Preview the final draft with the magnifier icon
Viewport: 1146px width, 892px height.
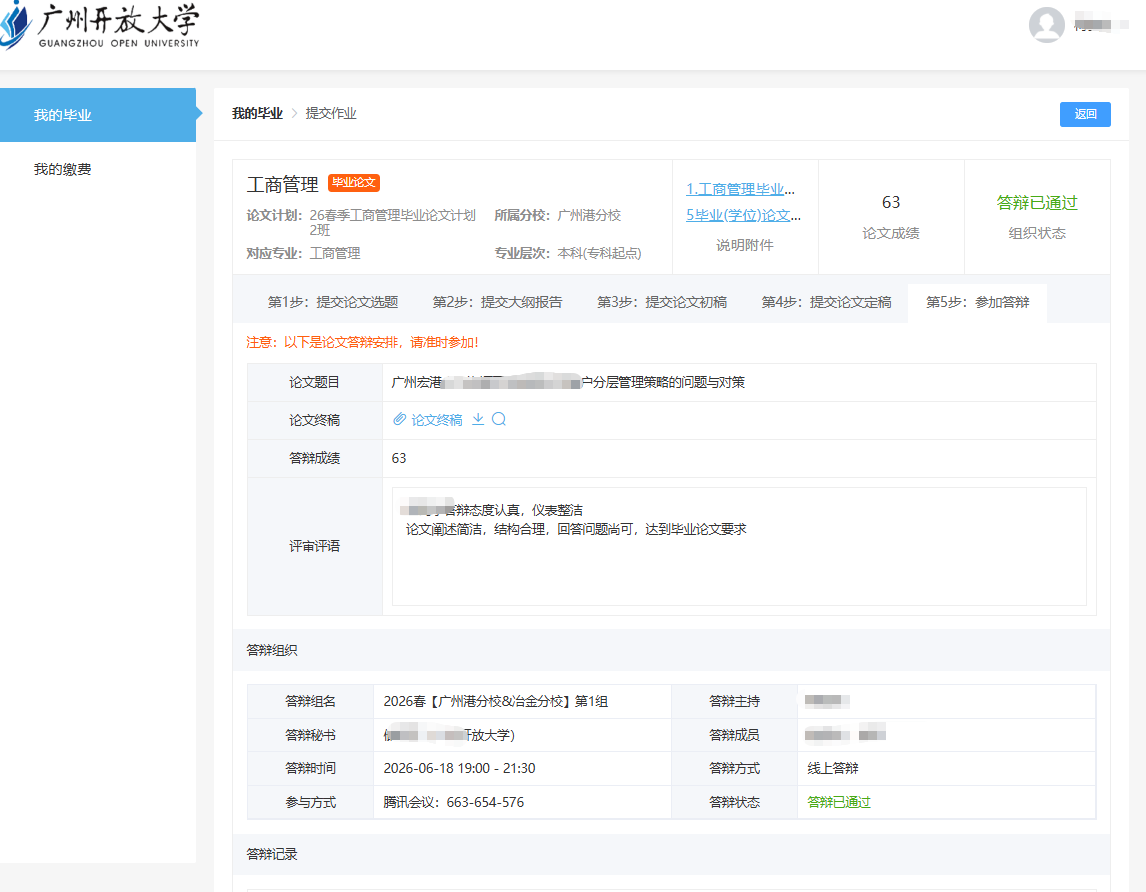pos(499,419)
